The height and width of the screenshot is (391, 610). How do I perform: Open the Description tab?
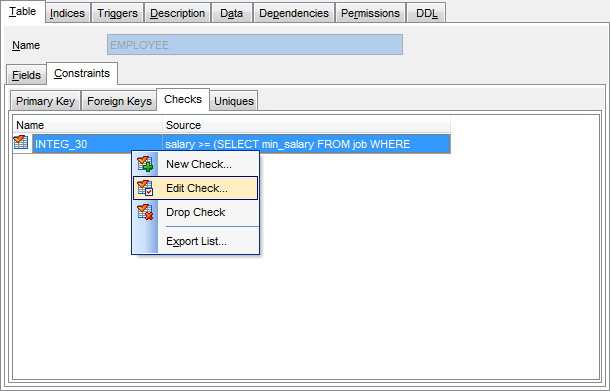point(177,13)
